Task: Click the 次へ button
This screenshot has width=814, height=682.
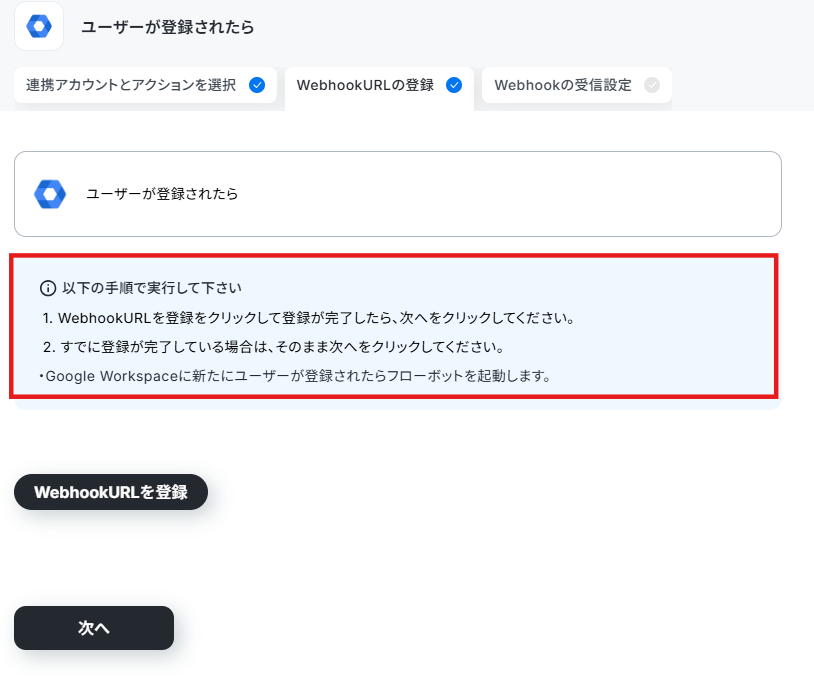Action: point(94,628)
